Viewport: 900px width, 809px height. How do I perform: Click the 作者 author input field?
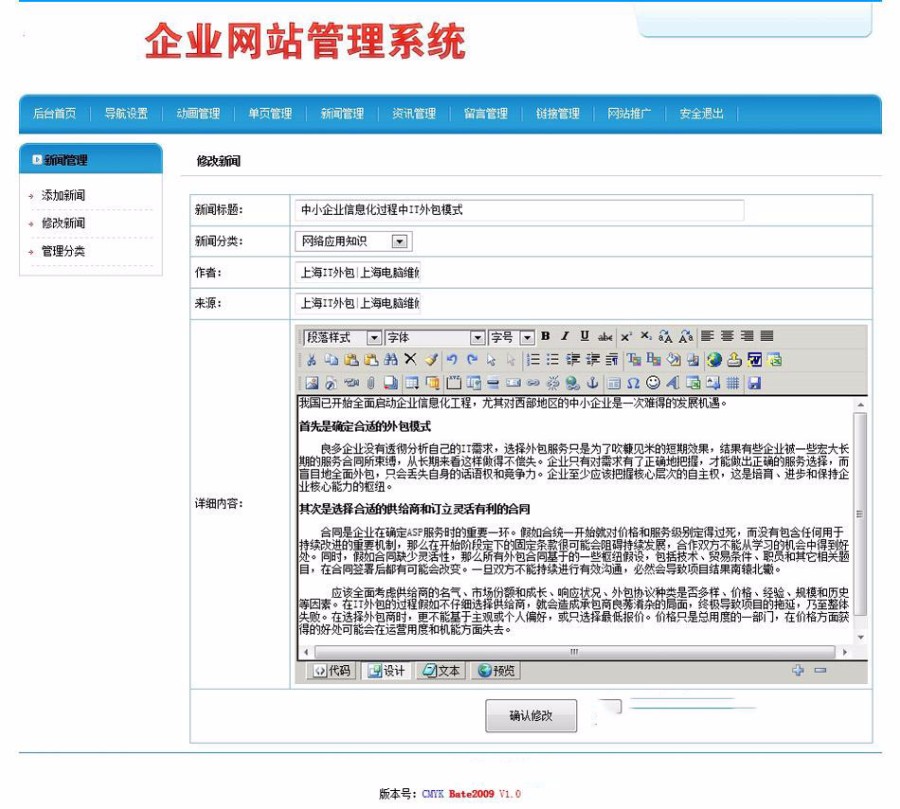pos(358,272)
